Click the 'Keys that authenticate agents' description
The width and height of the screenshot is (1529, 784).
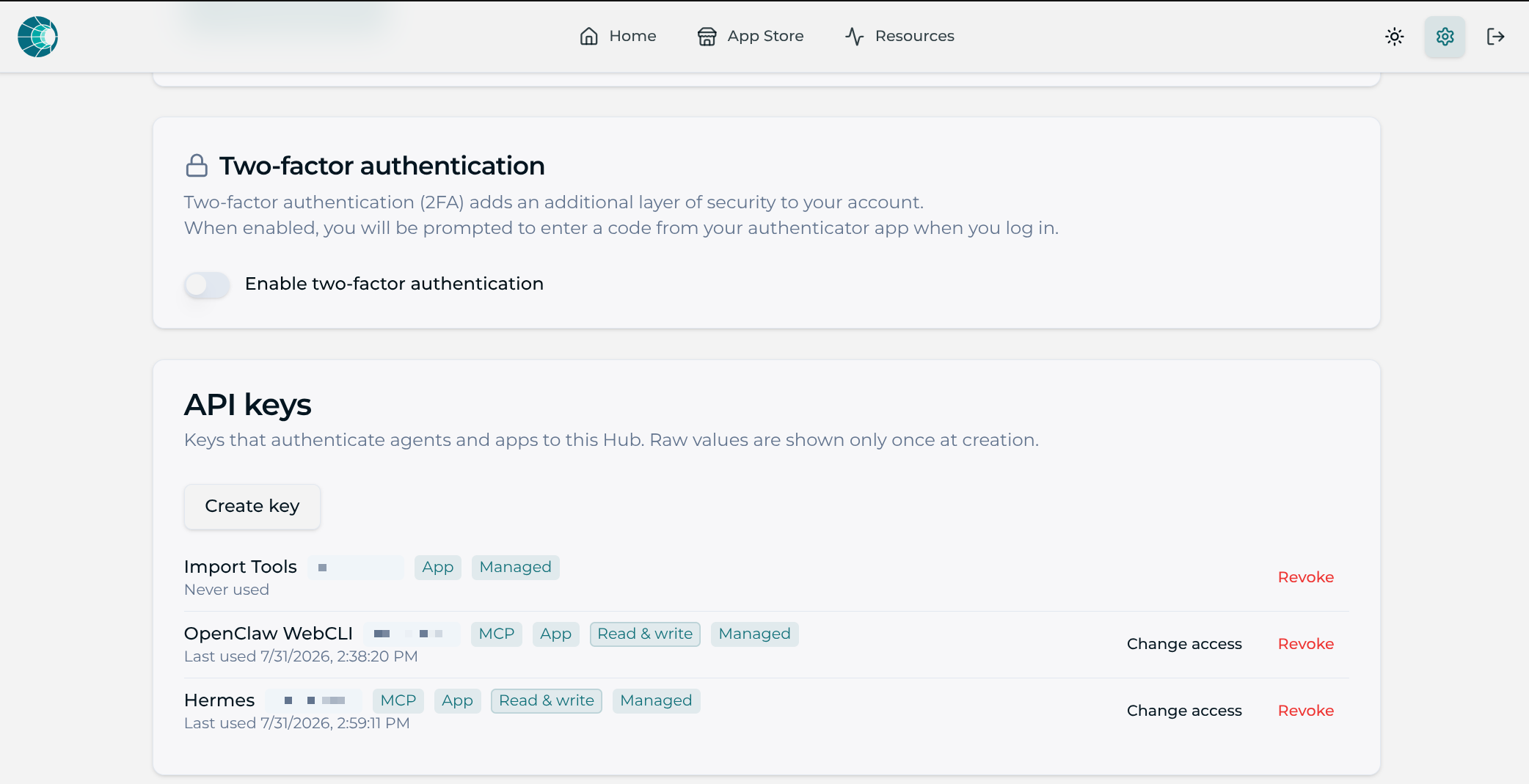pos(611,440)
